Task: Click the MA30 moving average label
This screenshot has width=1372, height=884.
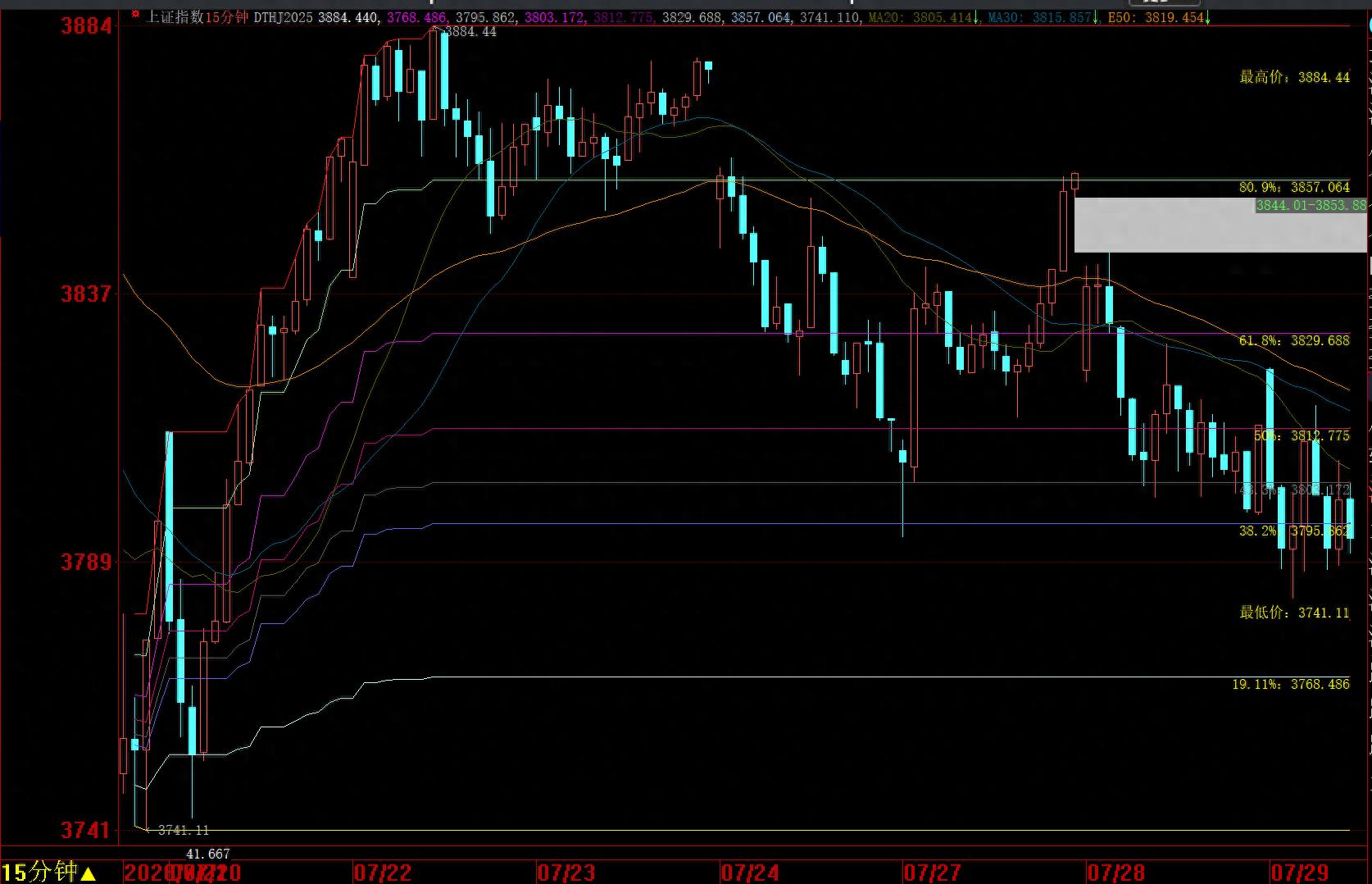Action: click(x=1040, y=17)
